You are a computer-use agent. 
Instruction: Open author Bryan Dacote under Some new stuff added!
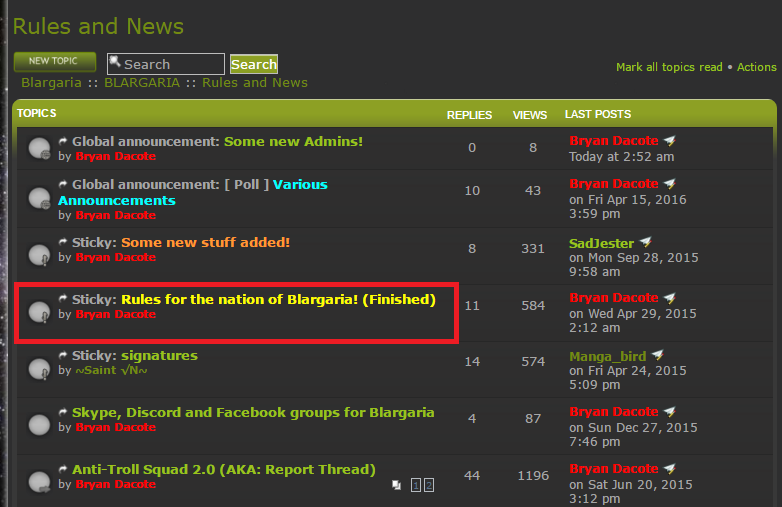pos(116,257)
